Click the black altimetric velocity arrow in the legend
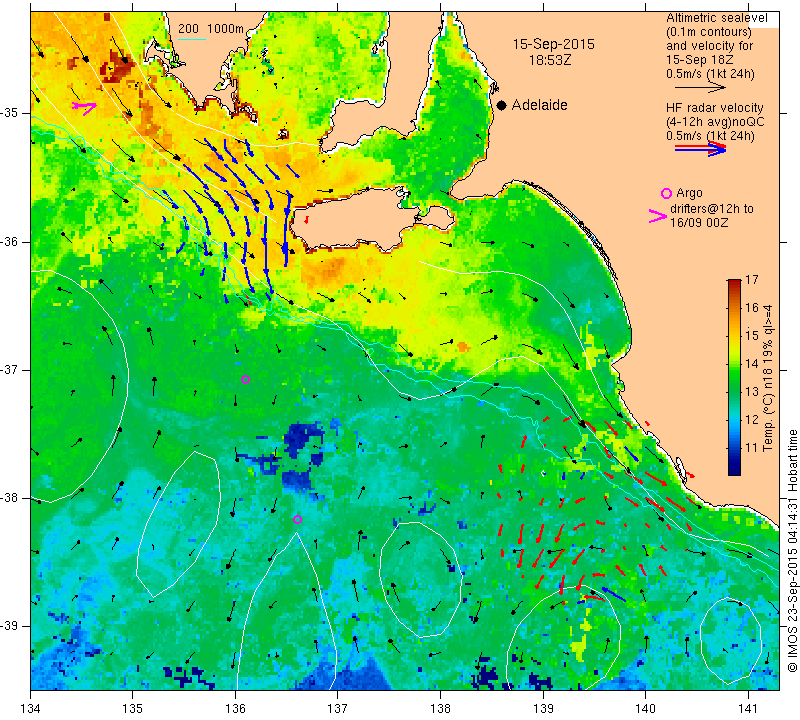The height and width of the screenshot is (720, 800). click(x=699, y=88)
